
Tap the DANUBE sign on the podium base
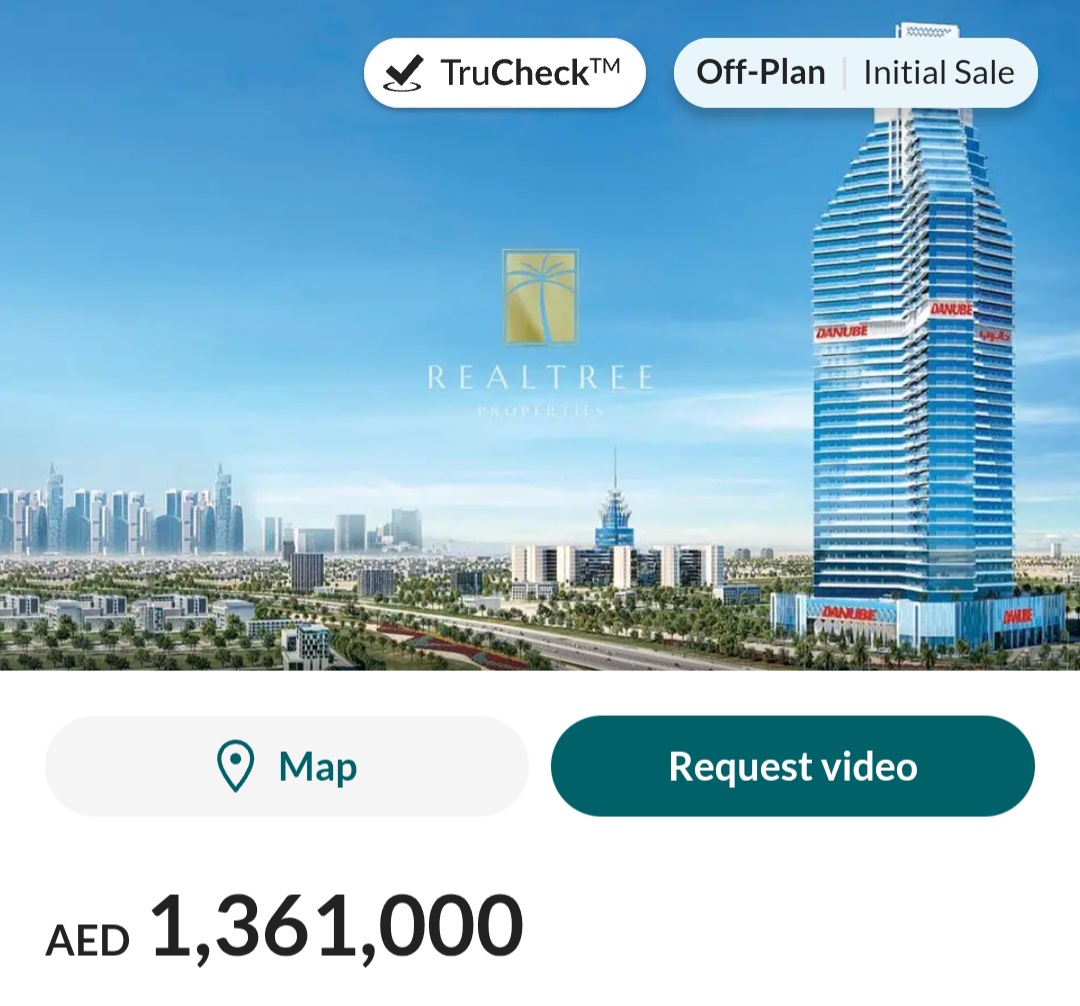click(x=849, y=613)
